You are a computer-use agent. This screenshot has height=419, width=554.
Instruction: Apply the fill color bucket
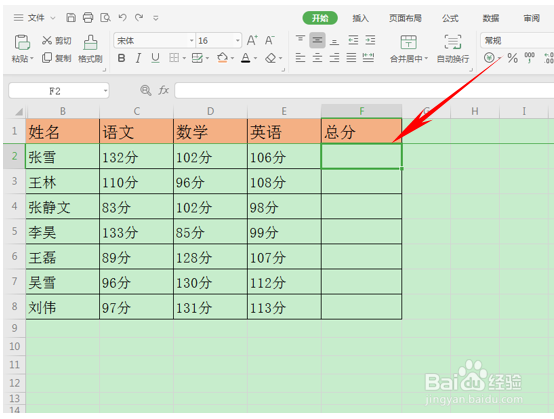pyautogui.click(x=223, y=58)
